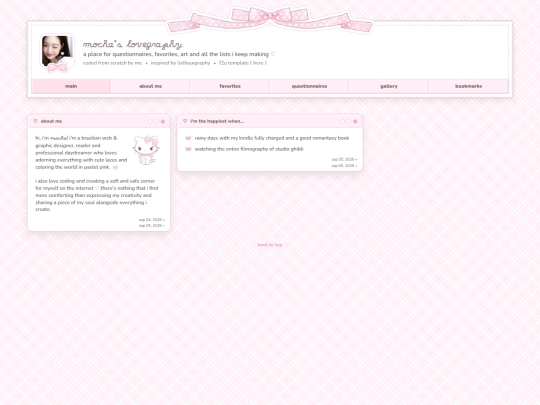The image size is (540, 405).
Task: Click the heart emoji after pastel pink
Action: [115, 167]
